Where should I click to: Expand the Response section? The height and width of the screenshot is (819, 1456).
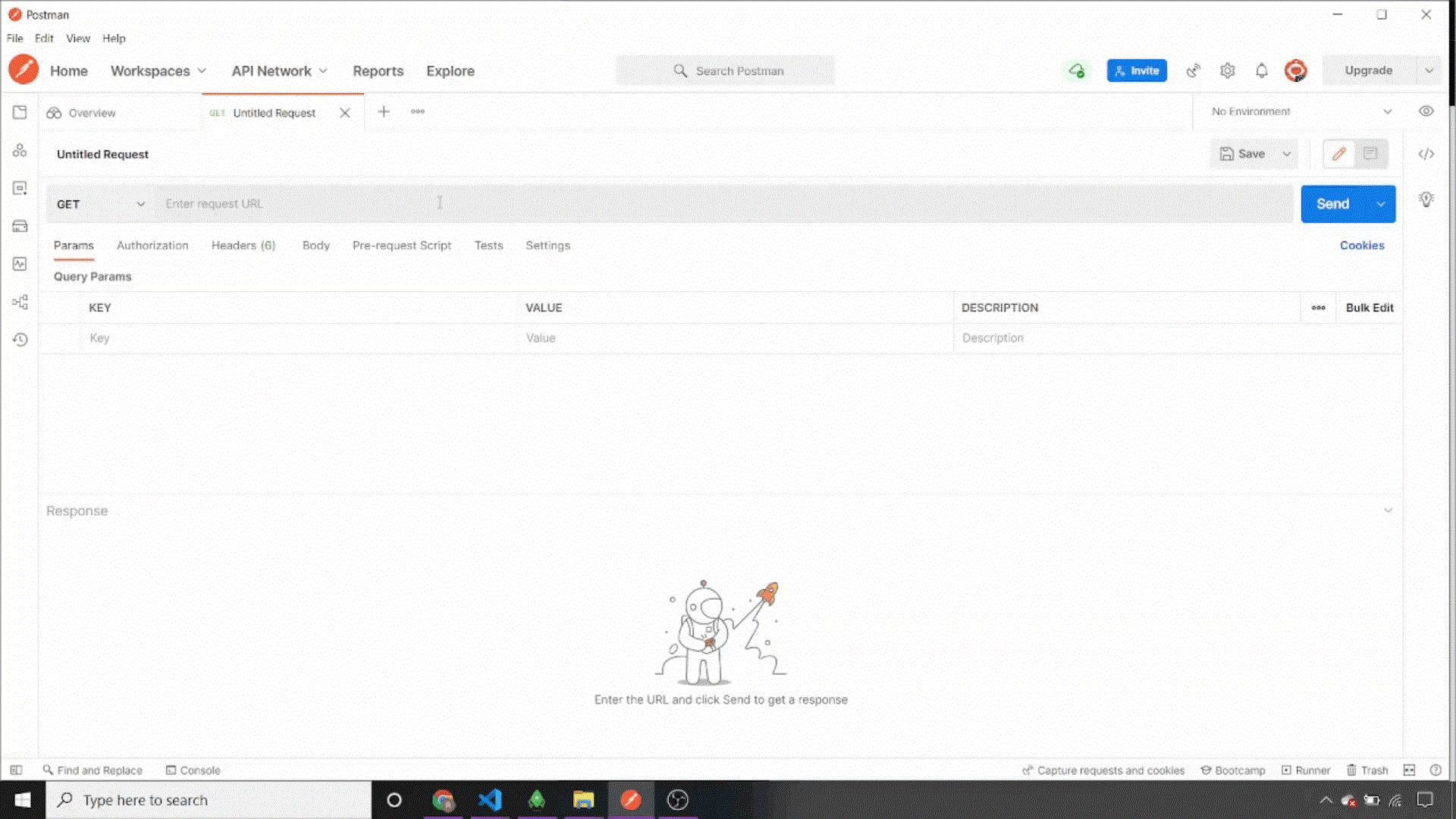(1388, 510)
